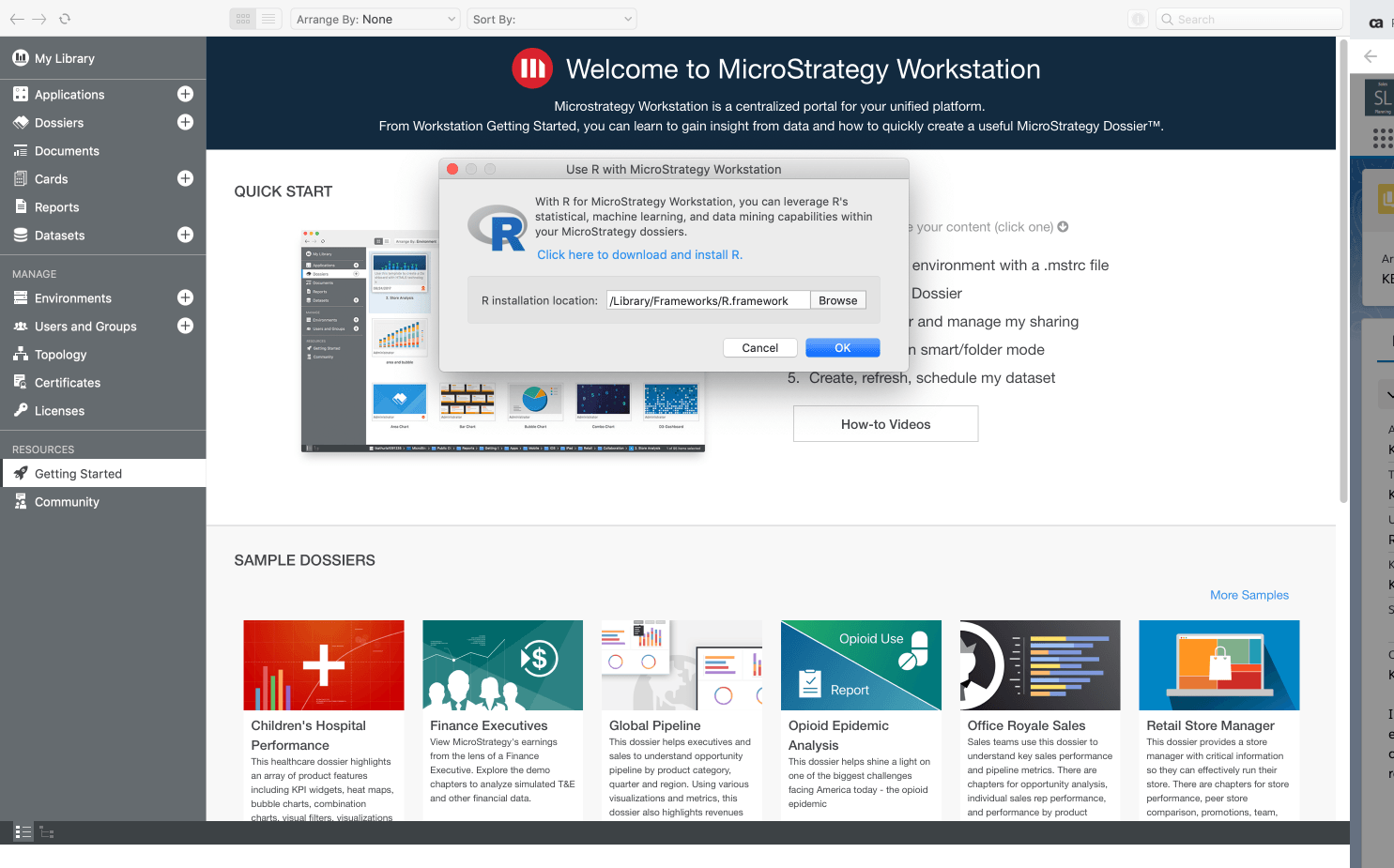This screenshot has width=1394, height=868.
Task: Click the refresh icon in the toolbar
Action: [x=65, y=19]
